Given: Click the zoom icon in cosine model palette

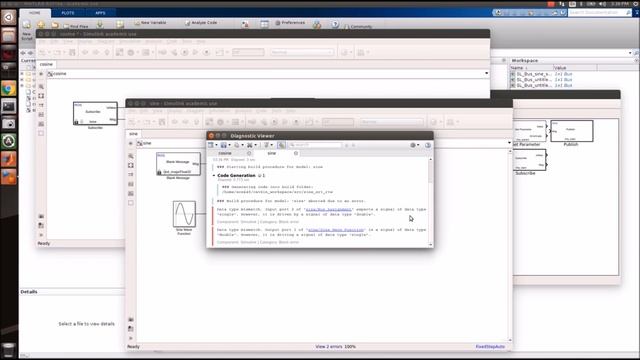Looking at the screenshot, I should (x=41, y=87).
